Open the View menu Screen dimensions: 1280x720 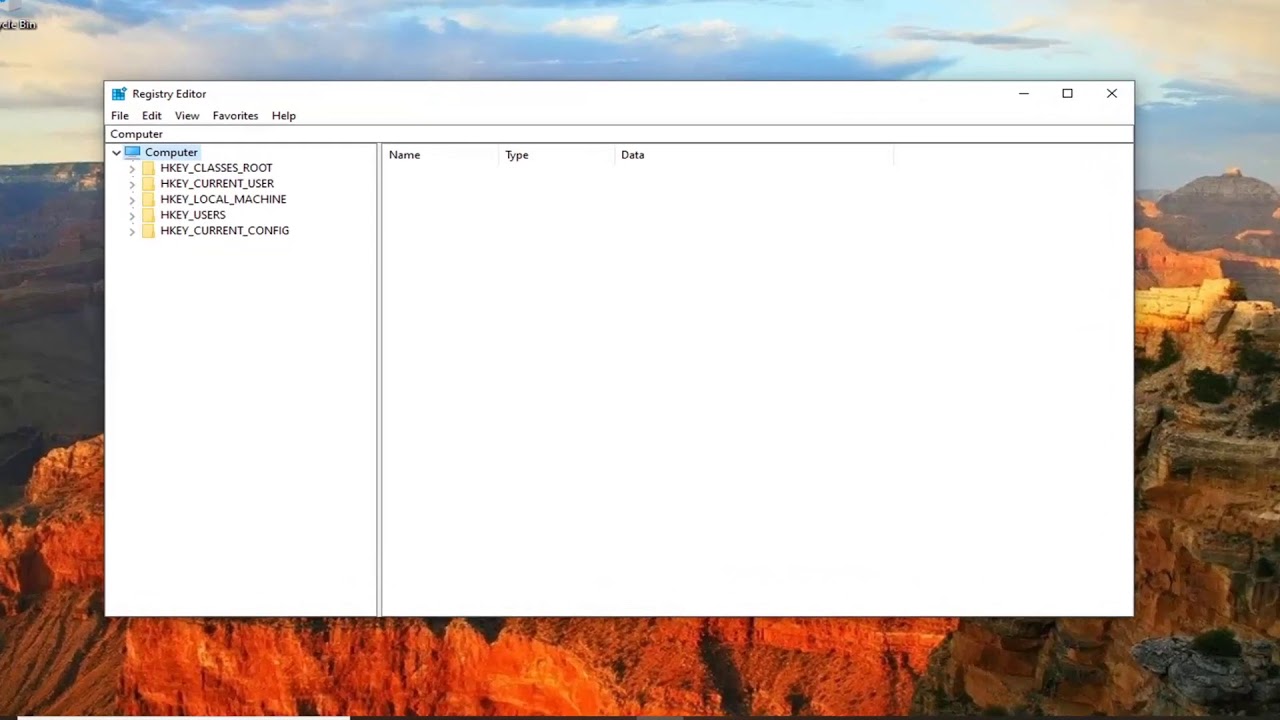(x=187, y=116)
